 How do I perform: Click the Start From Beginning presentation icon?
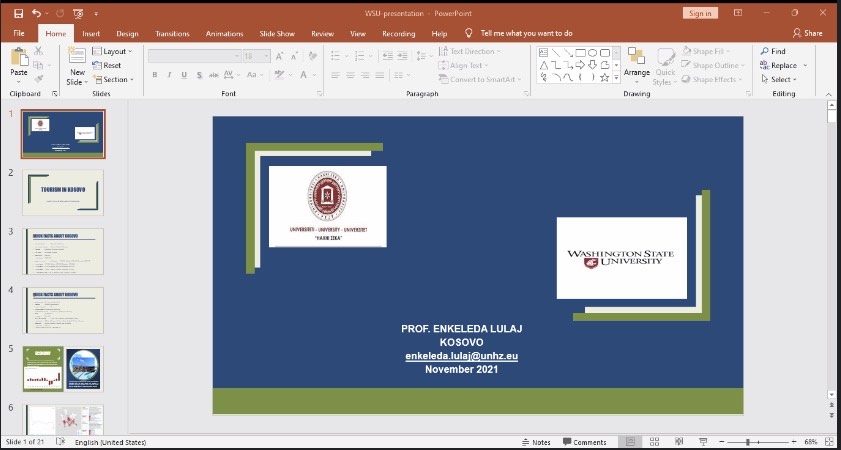coord(78,13)
